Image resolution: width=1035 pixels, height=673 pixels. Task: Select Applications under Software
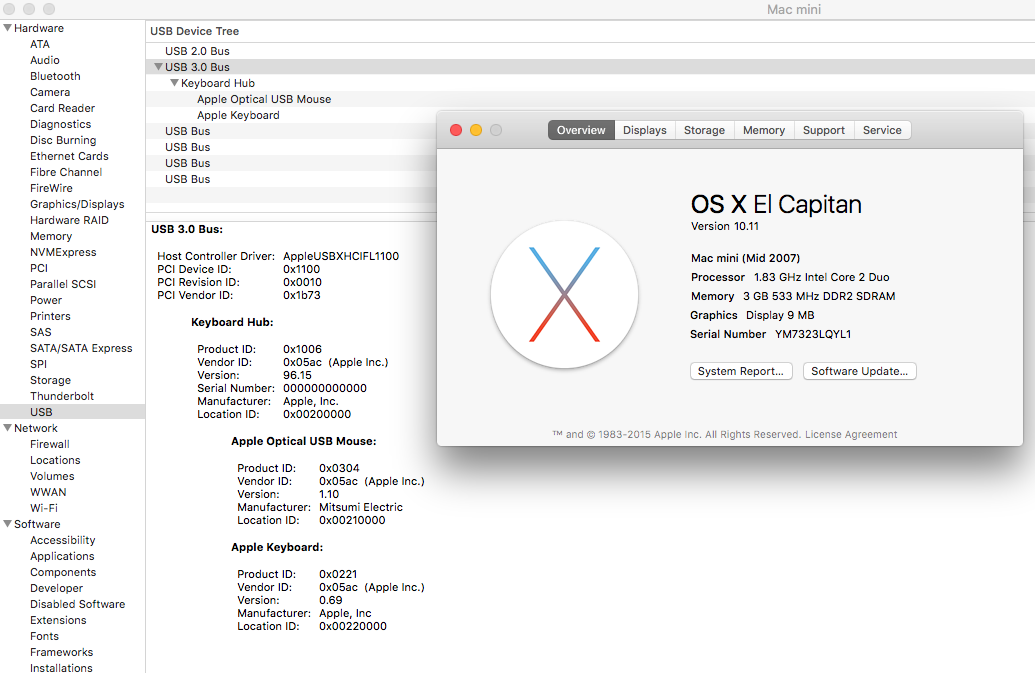62,556
